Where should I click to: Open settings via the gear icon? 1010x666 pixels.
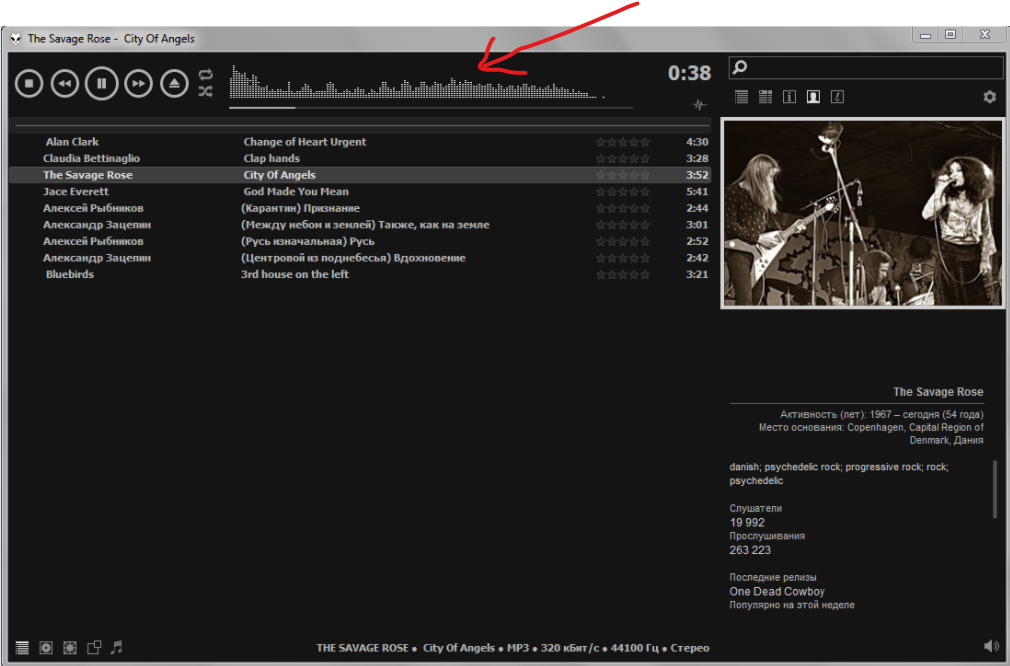(x=989, y=97)
